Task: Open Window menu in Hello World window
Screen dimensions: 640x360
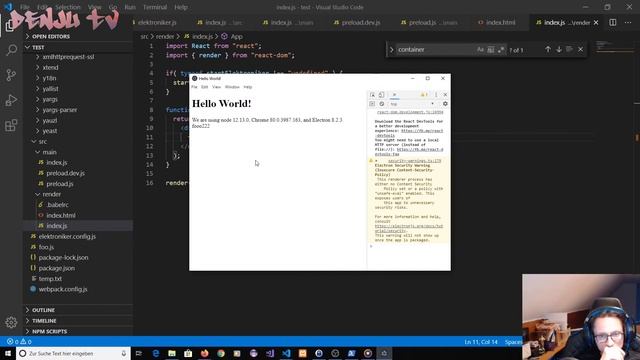Action: 232,87
